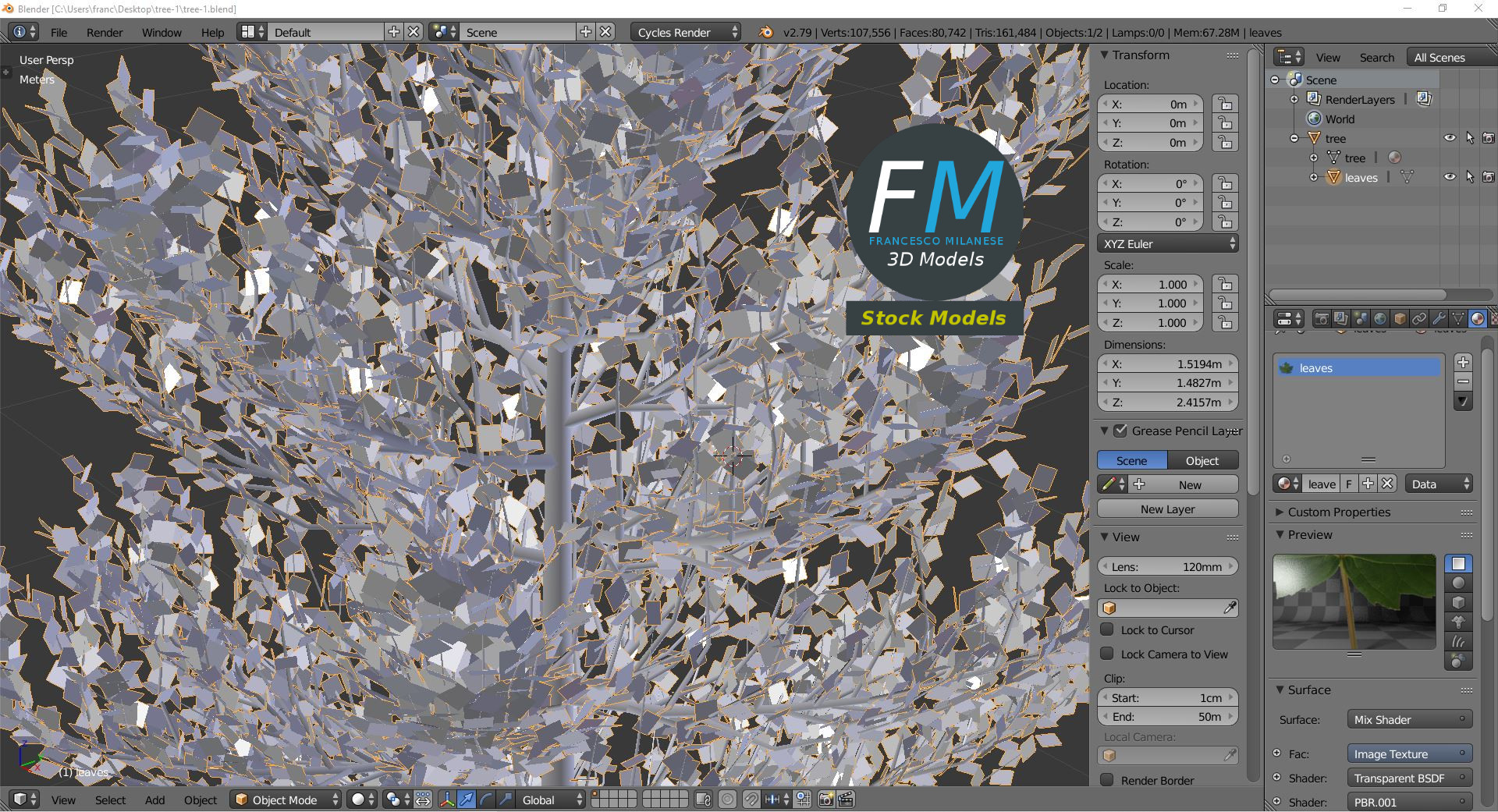Open the viewport Add menu
The height and width of the screenshot is (812, 1498).
[x=154, y=800]
